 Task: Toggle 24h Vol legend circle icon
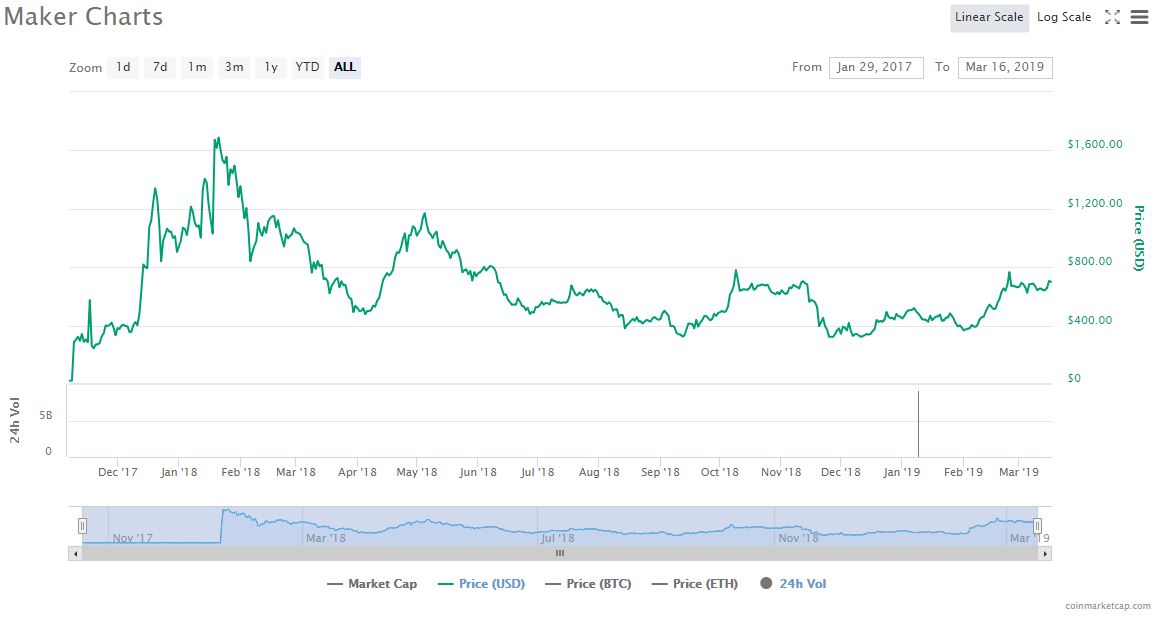coord(766,584)
